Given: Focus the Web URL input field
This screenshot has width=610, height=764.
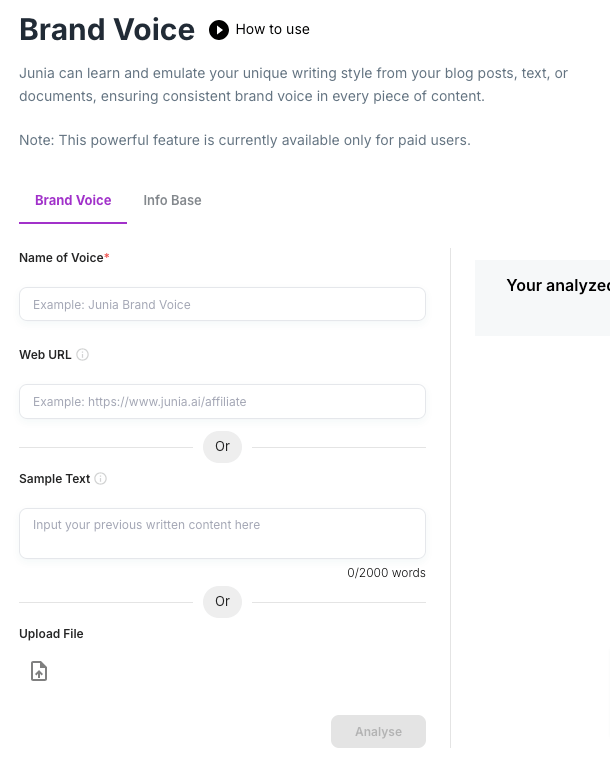Looking at the screenshot, I should 222,401.
